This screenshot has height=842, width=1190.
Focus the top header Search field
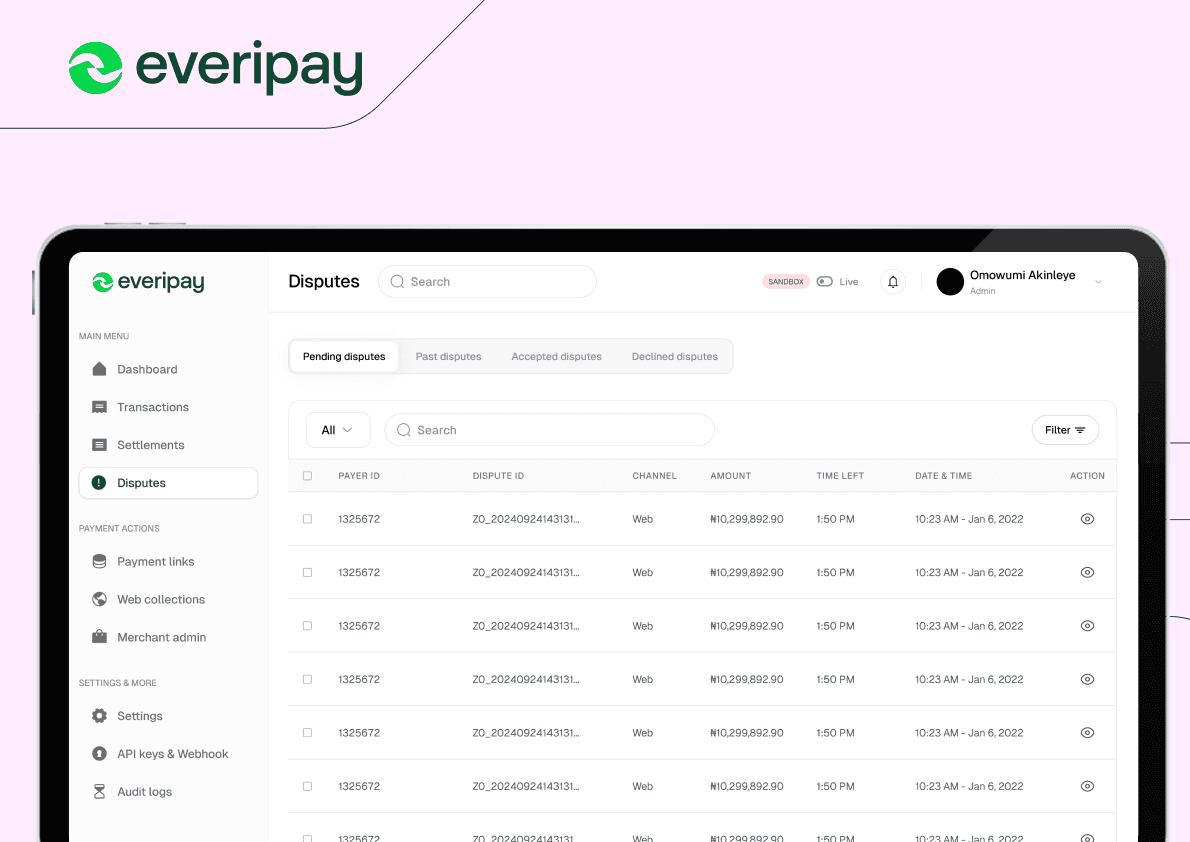tap(487, 282)
